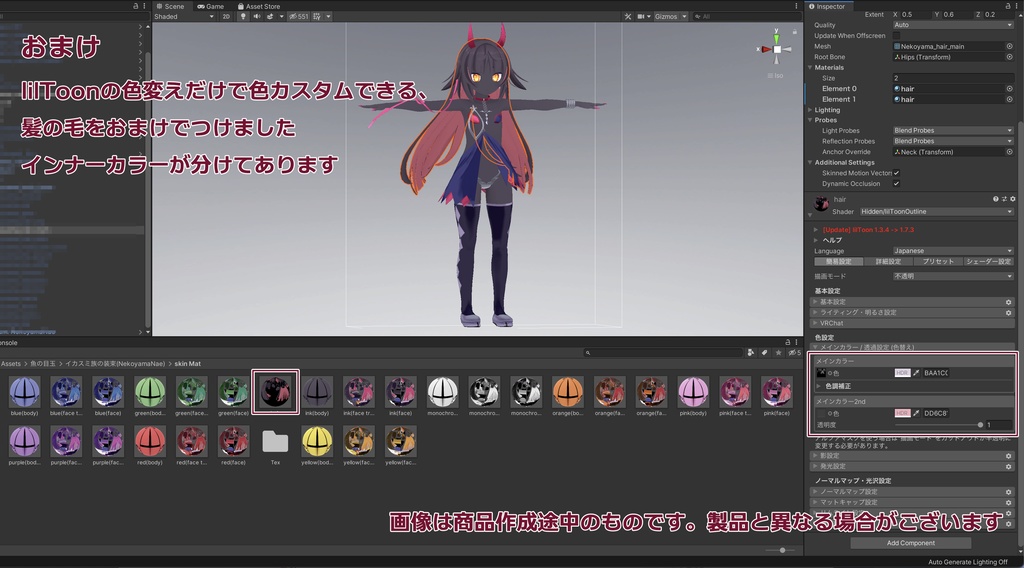Switch to the Asset Store tab
Screen dimensions: 1024x568
coord(259,6)
